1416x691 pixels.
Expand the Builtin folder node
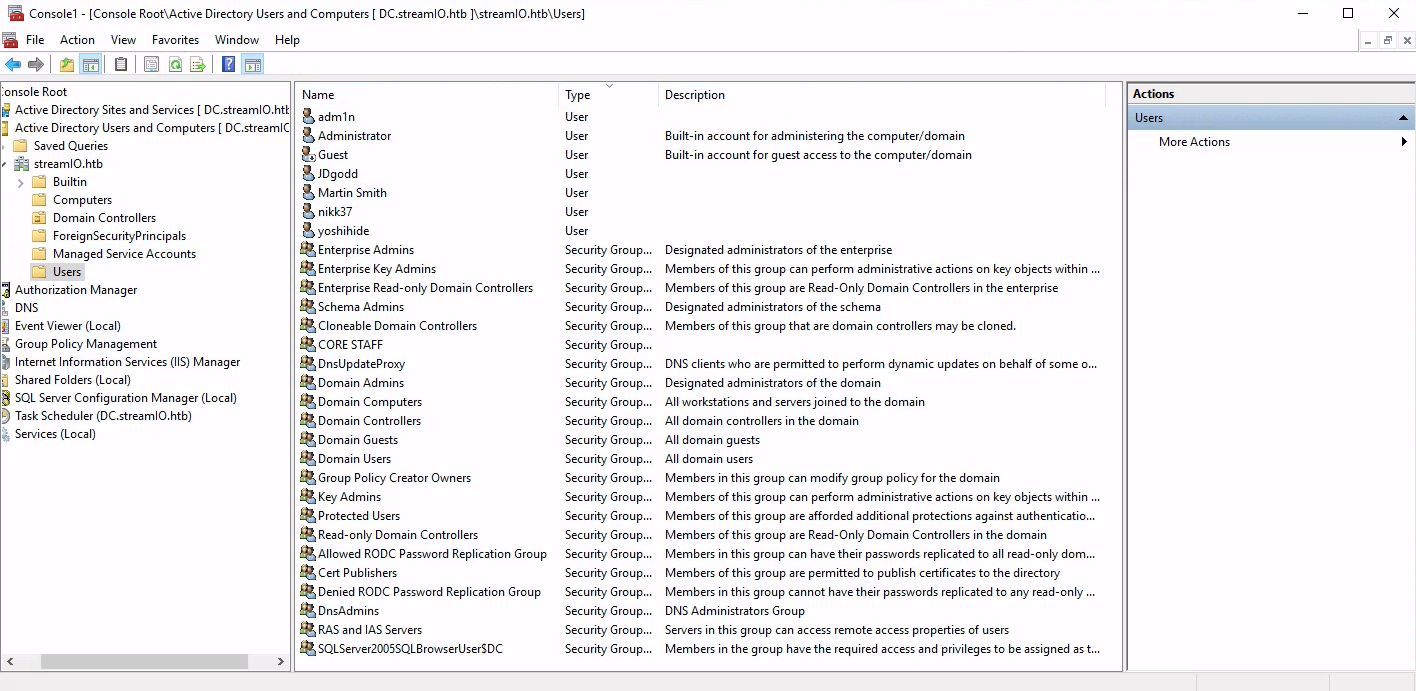coord(21,182)
